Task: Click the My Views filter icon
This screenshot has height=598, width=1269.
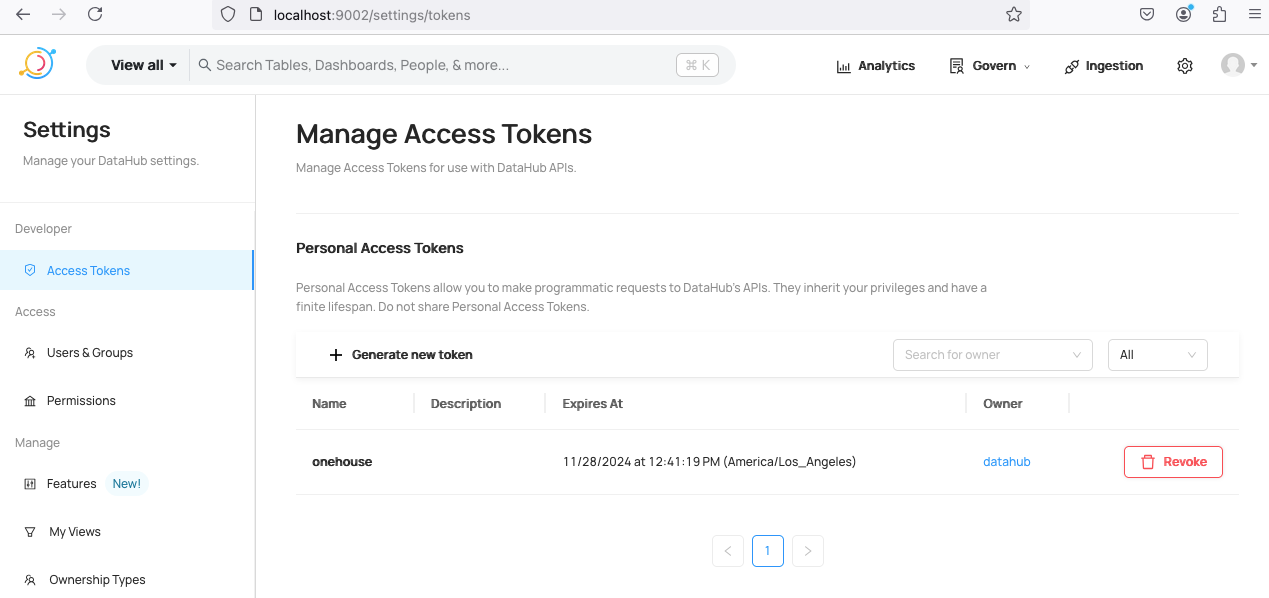Action: click(x=30, y=532)
